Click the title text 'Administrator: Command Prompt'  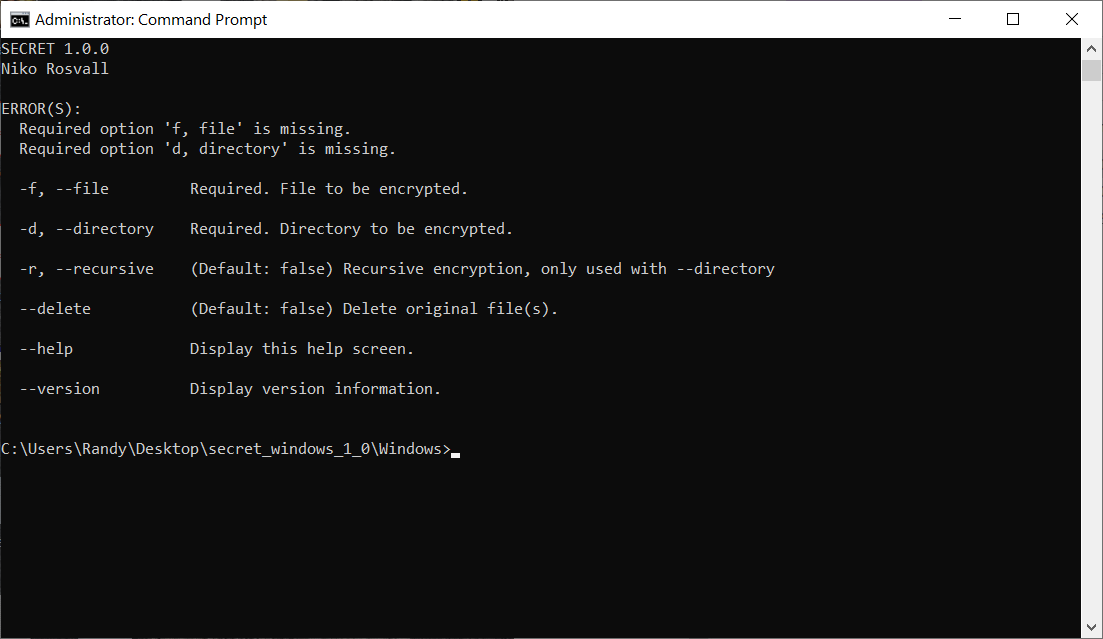coord(151,20)
